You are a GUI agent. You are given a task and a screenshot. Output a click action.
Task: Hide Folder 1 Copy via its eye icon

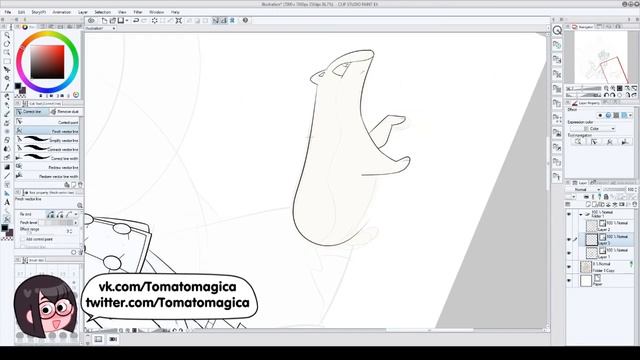point(569,267)
